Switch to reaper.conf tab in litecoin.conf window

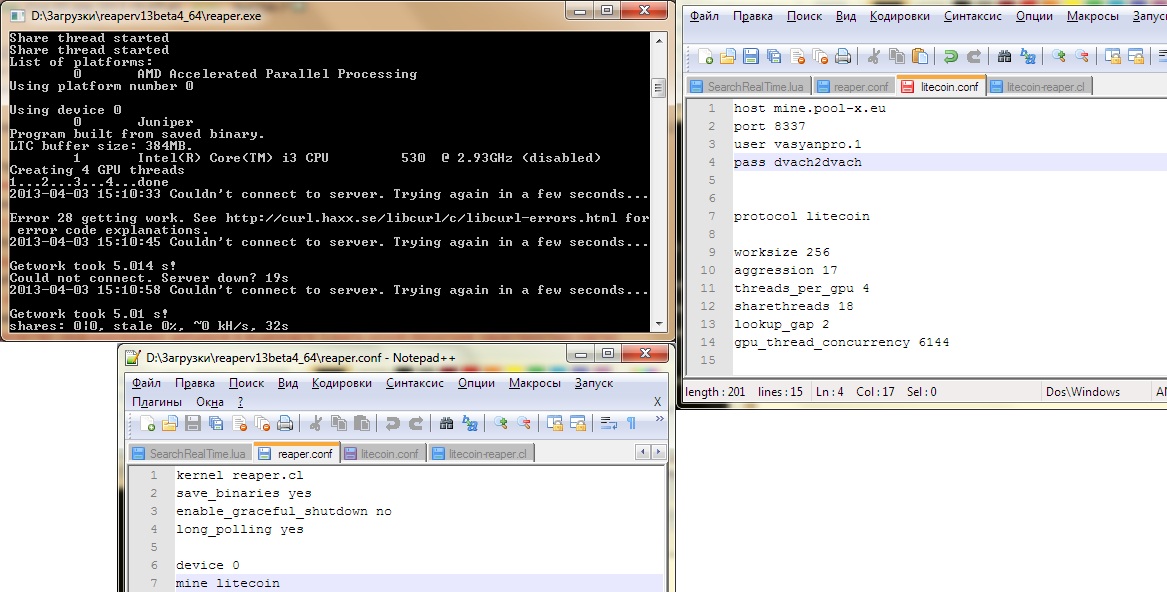[x=854, y=86]
